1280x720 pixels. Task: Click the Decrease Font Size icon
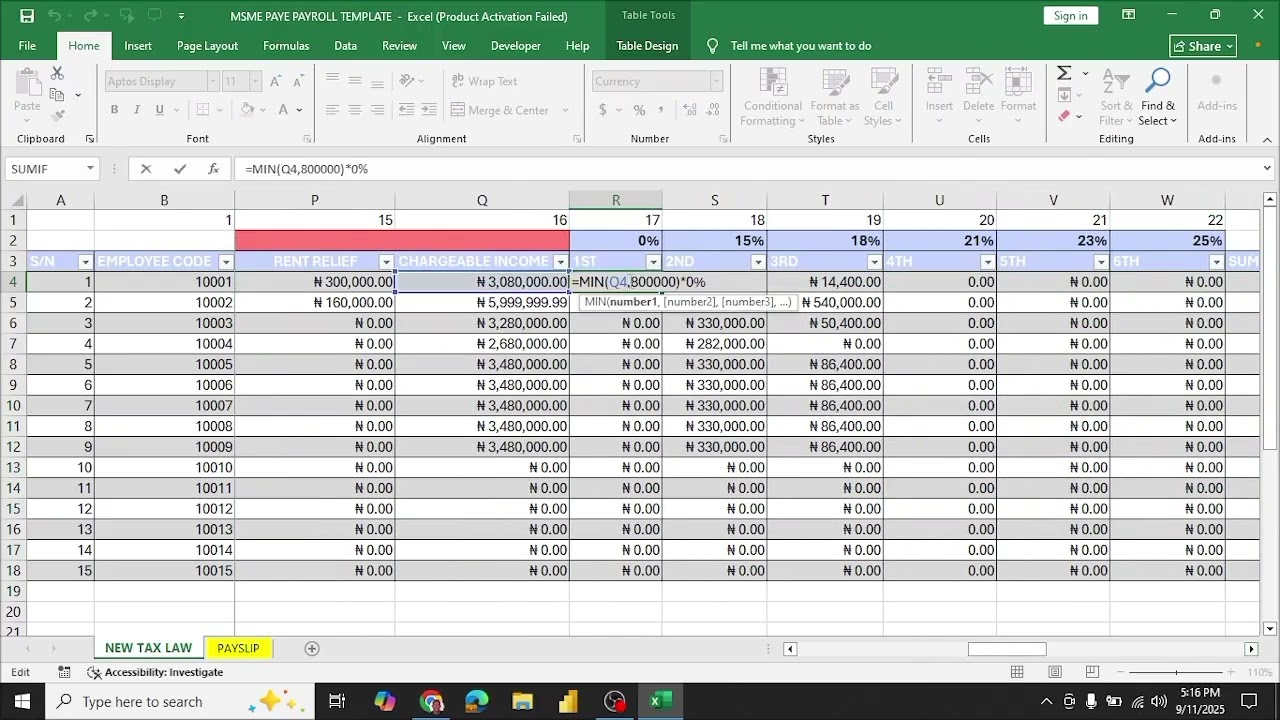coord(298,81)
